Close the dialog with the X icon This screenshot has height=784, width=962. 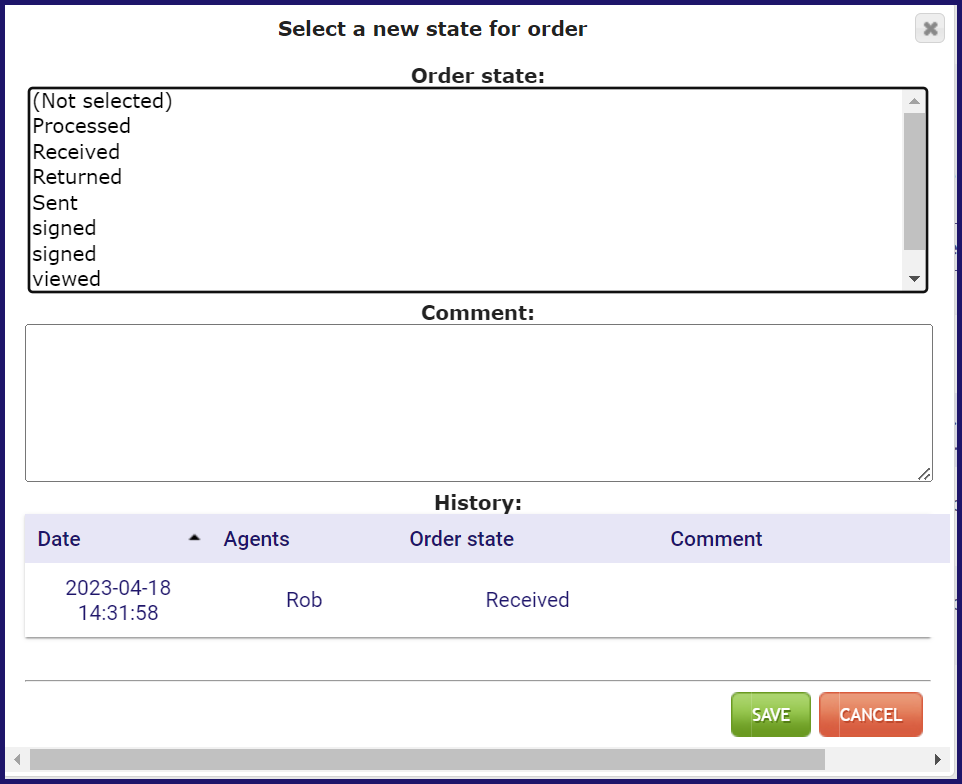[x=930, y=29]
